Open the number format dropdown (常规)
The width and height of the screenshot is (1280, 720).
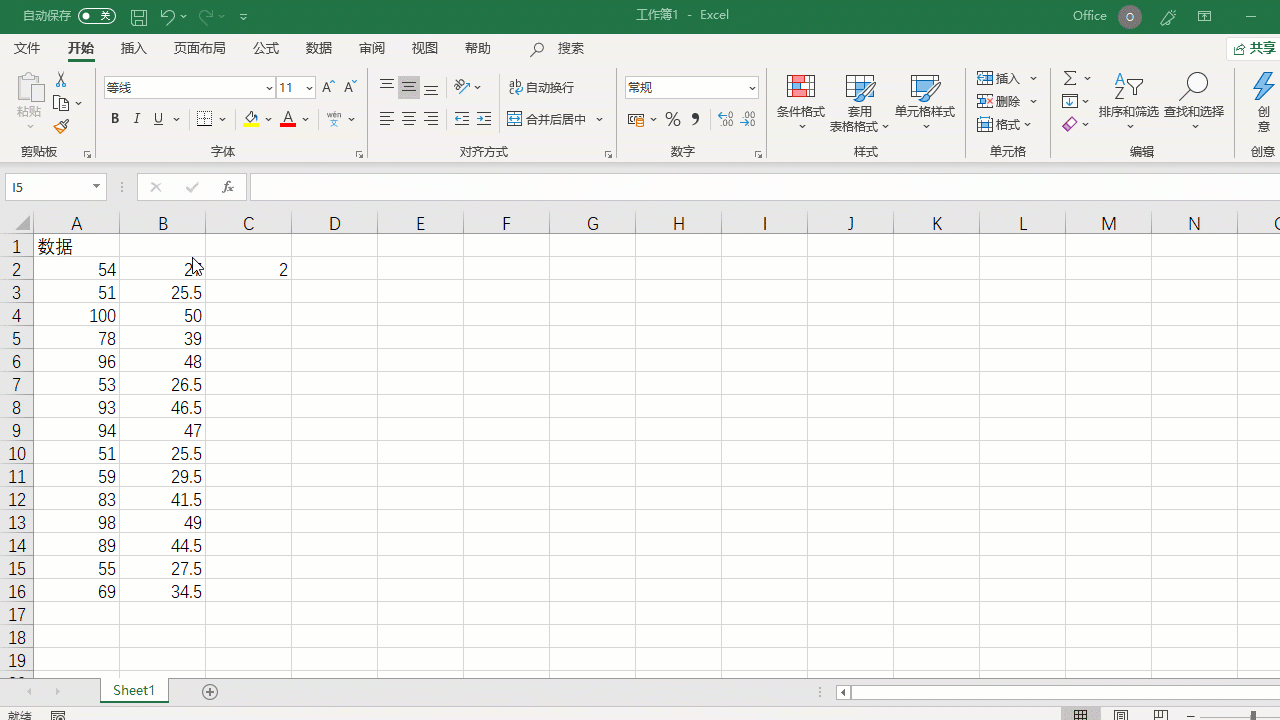pyautogui.click(x=752, y=88)
